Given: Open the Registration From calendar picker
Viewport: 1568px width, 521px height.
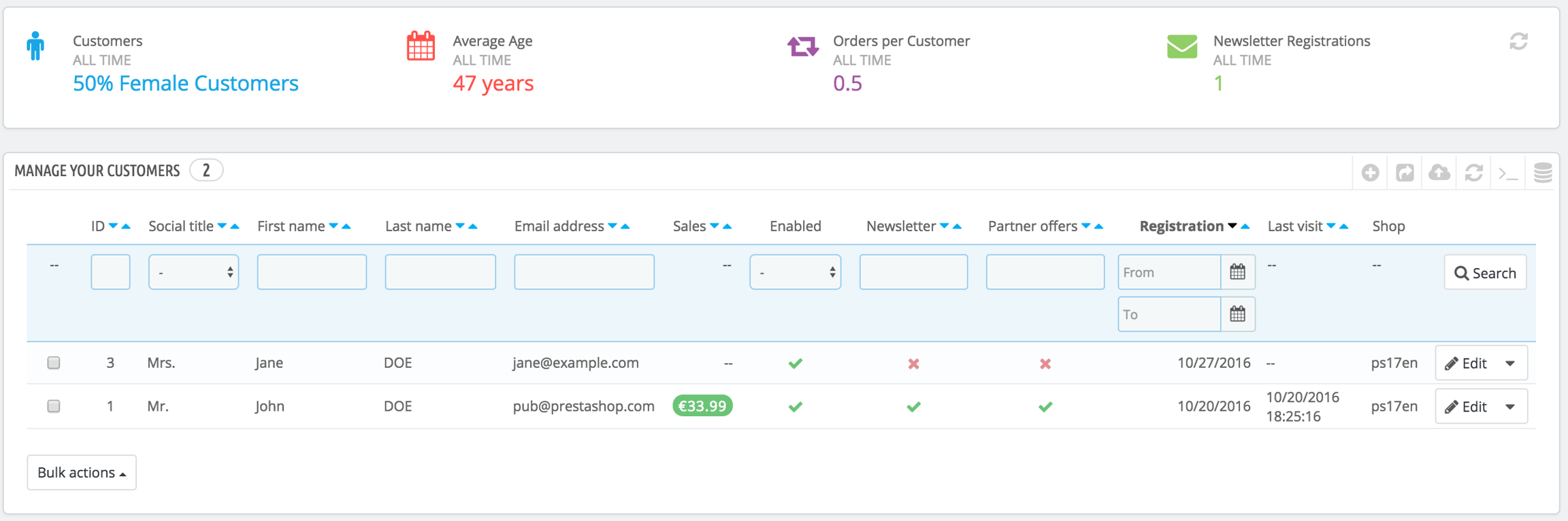Looking at the screenshot, I should click(1237, 272).
